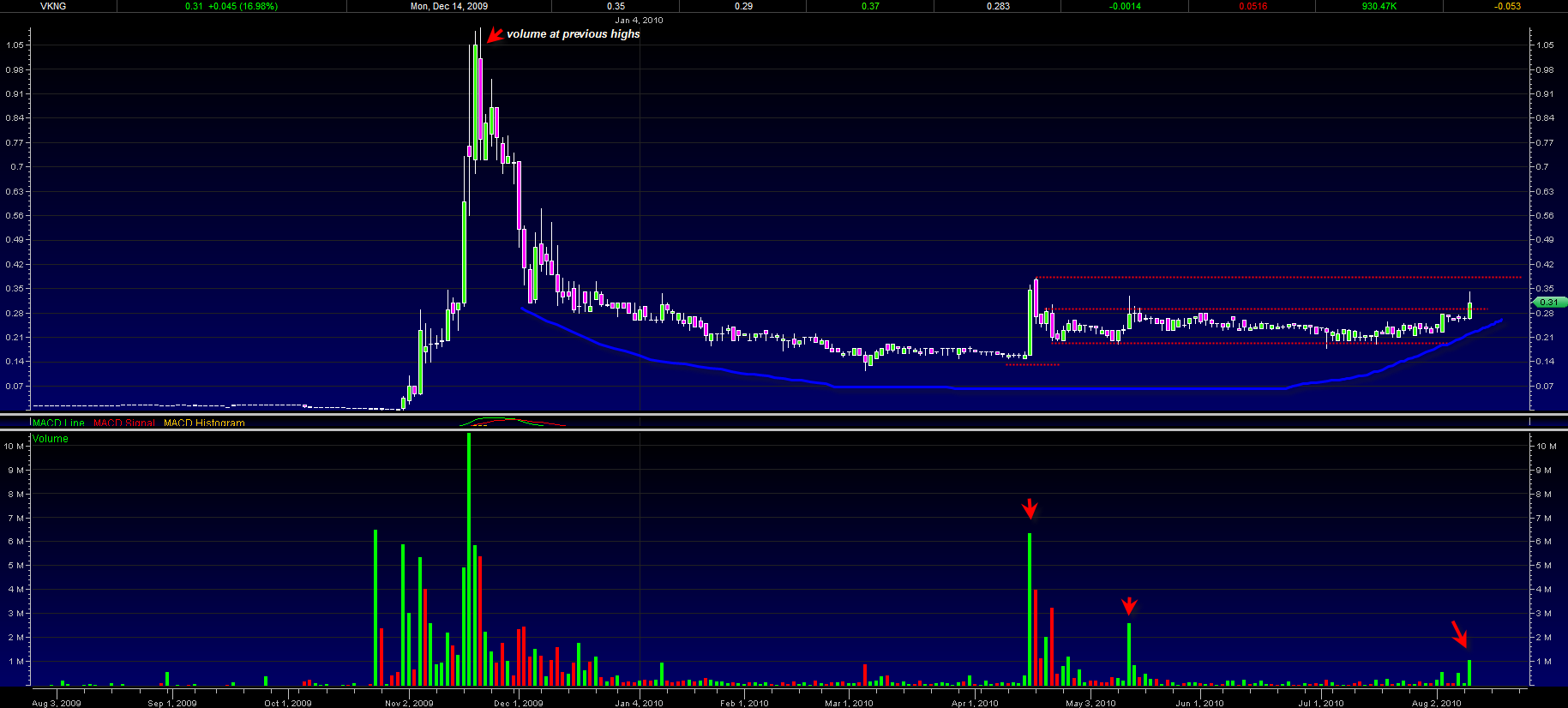Click the Mon, Dec 14, 2009 date field
This screenshot has height=708, width=1568.
pyautogui.click(x=449, y=6)
